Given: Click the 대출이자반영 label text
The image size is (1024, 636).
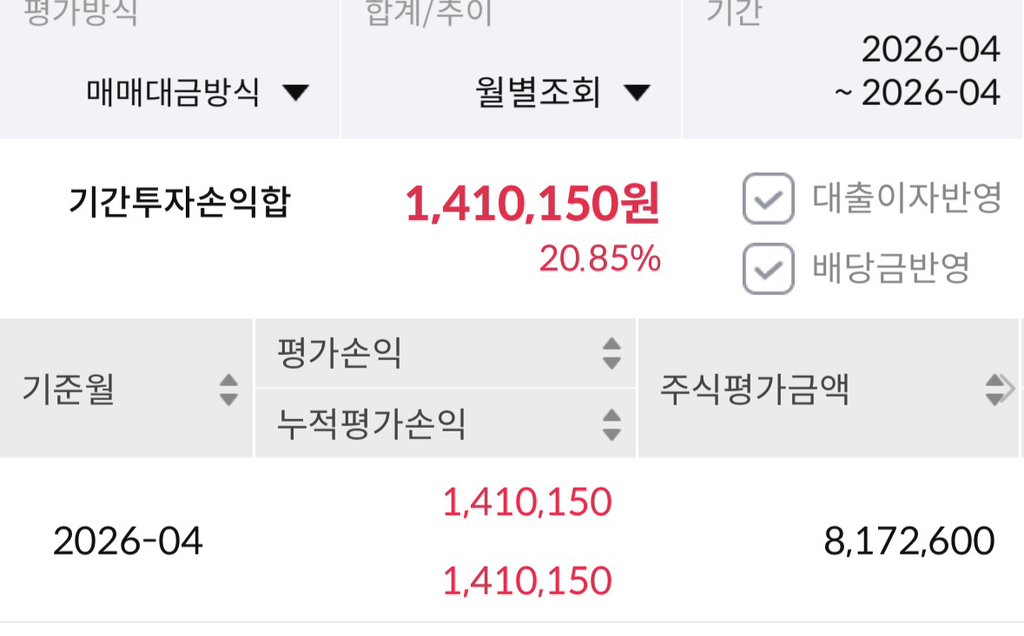Looking at the screenshot, I should click(906, 198).
